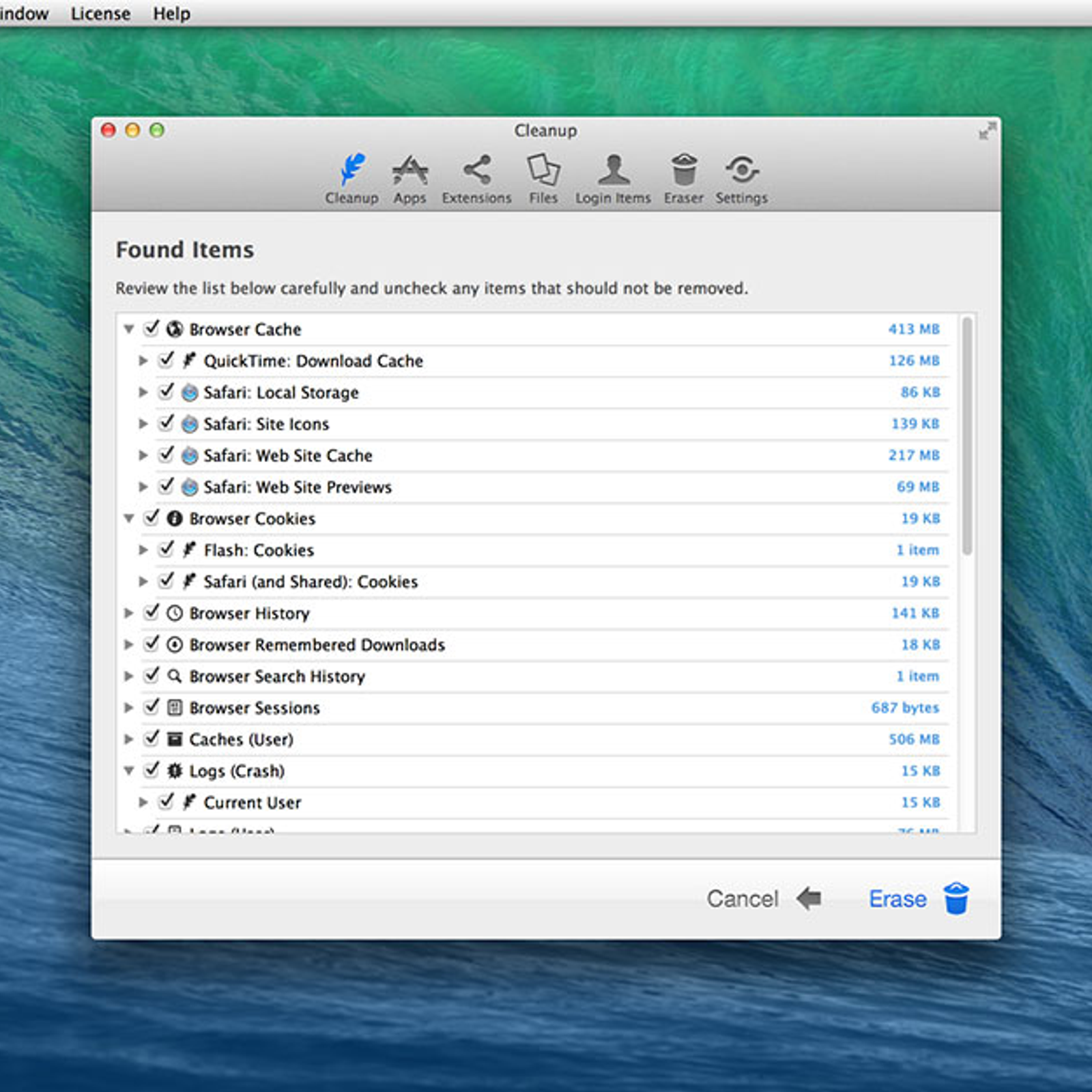Click the feather icon beside Flash: Cookies
Screen dimensions: 1092x1092
[x=190, y=549]
